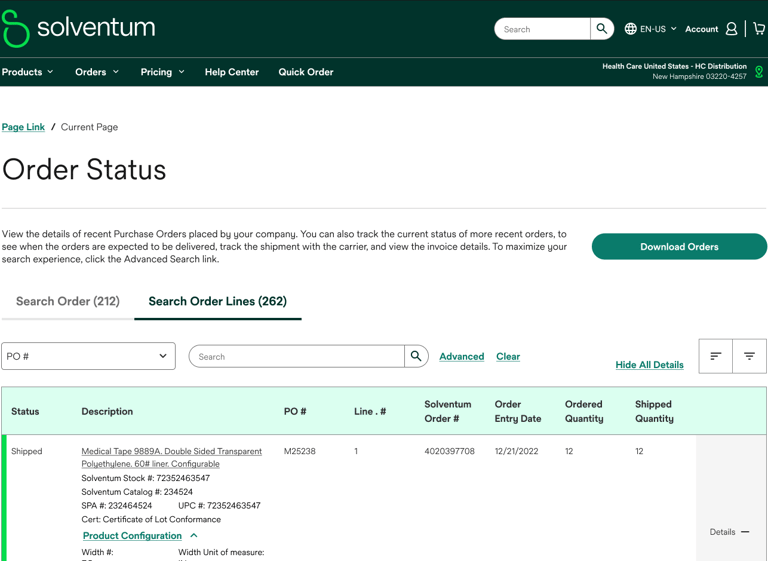Viewport: 768px width, 561px height.
Task: Expand the Products menu
Action: coord(27,72)
